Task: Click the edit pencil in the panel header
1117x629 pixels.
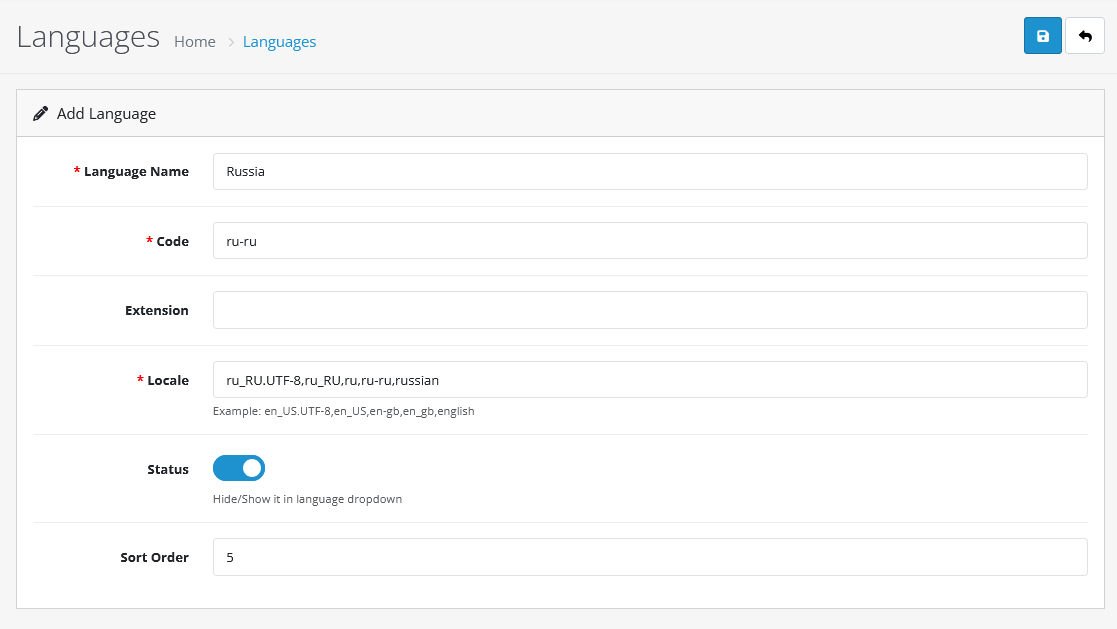Action: pyautogui.click(x=40, y=112)
